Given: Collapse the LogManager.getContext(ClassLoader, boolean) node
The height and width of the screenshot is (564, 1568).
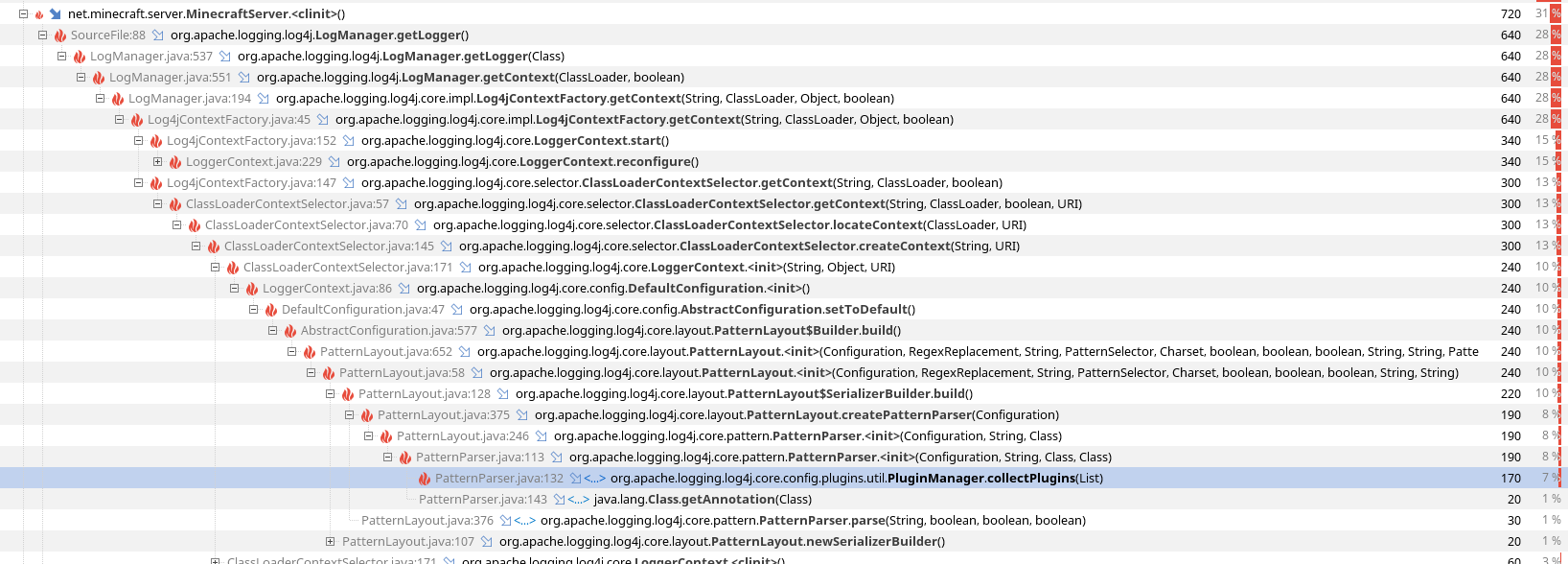Looking at the screenshot, I should tap(81, 78).
